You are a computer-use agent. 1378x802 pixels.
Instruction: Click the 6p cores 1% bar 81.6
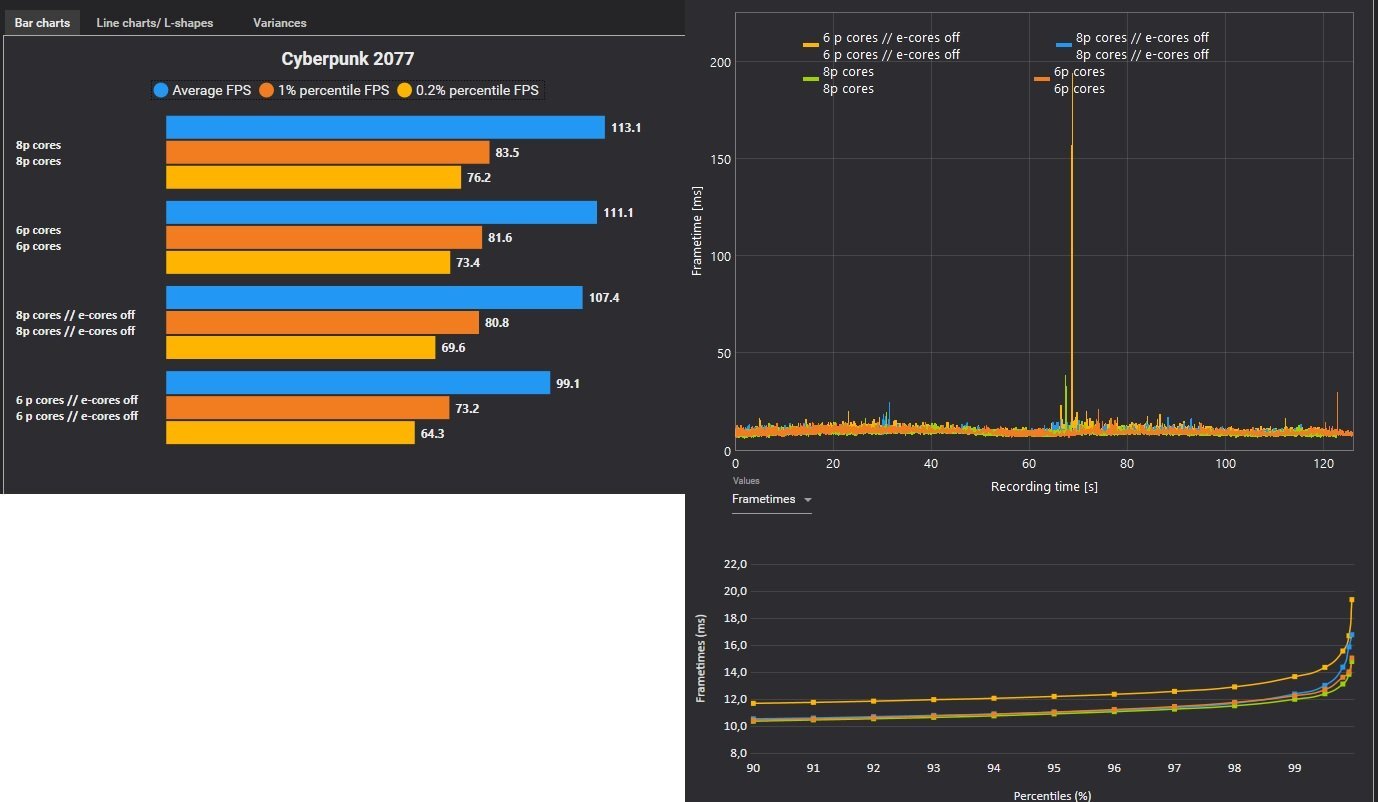point(324,237)
